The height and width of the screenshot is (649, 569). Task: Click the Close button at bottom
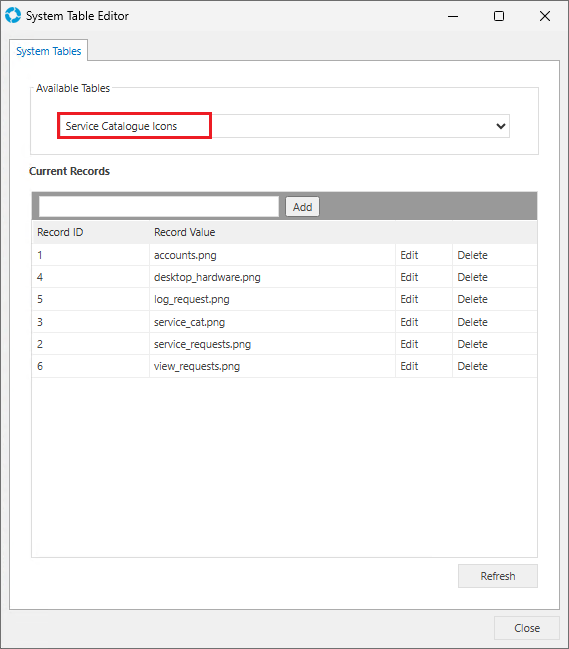[x=527, y=628]
